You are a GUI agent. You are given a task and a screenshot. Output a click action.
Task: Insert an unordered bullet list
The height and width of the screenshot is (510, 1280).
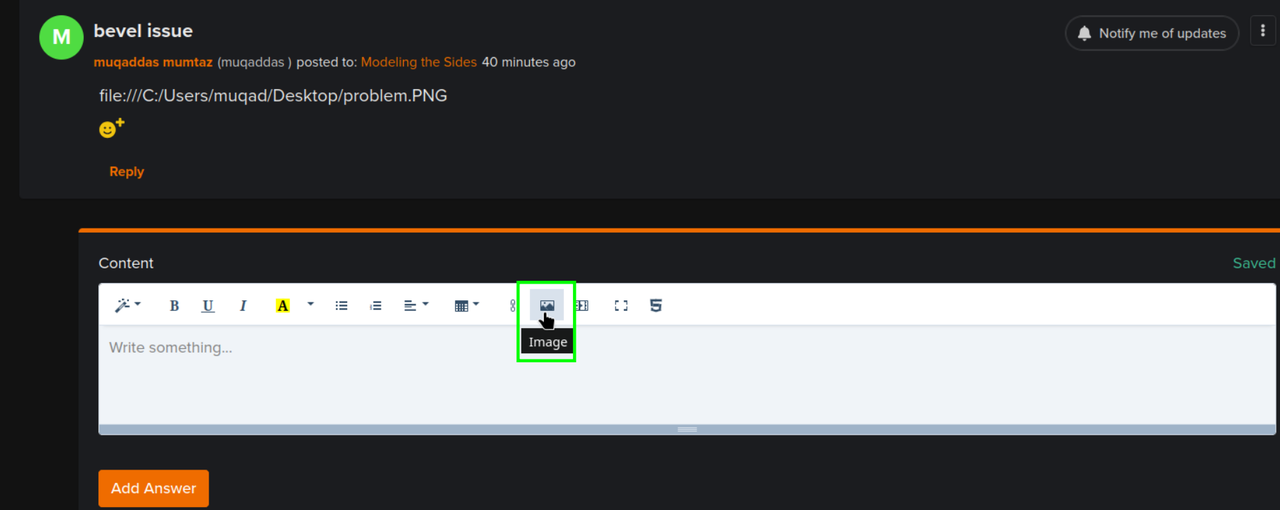tap(341, 306)
